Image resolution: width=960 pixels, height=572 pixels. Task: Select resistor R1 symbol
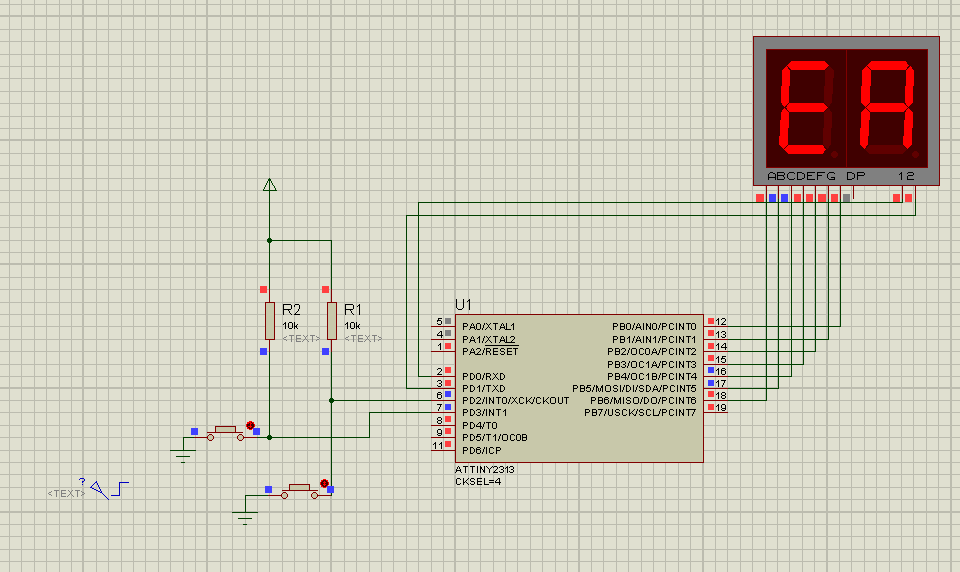(331, 321)
